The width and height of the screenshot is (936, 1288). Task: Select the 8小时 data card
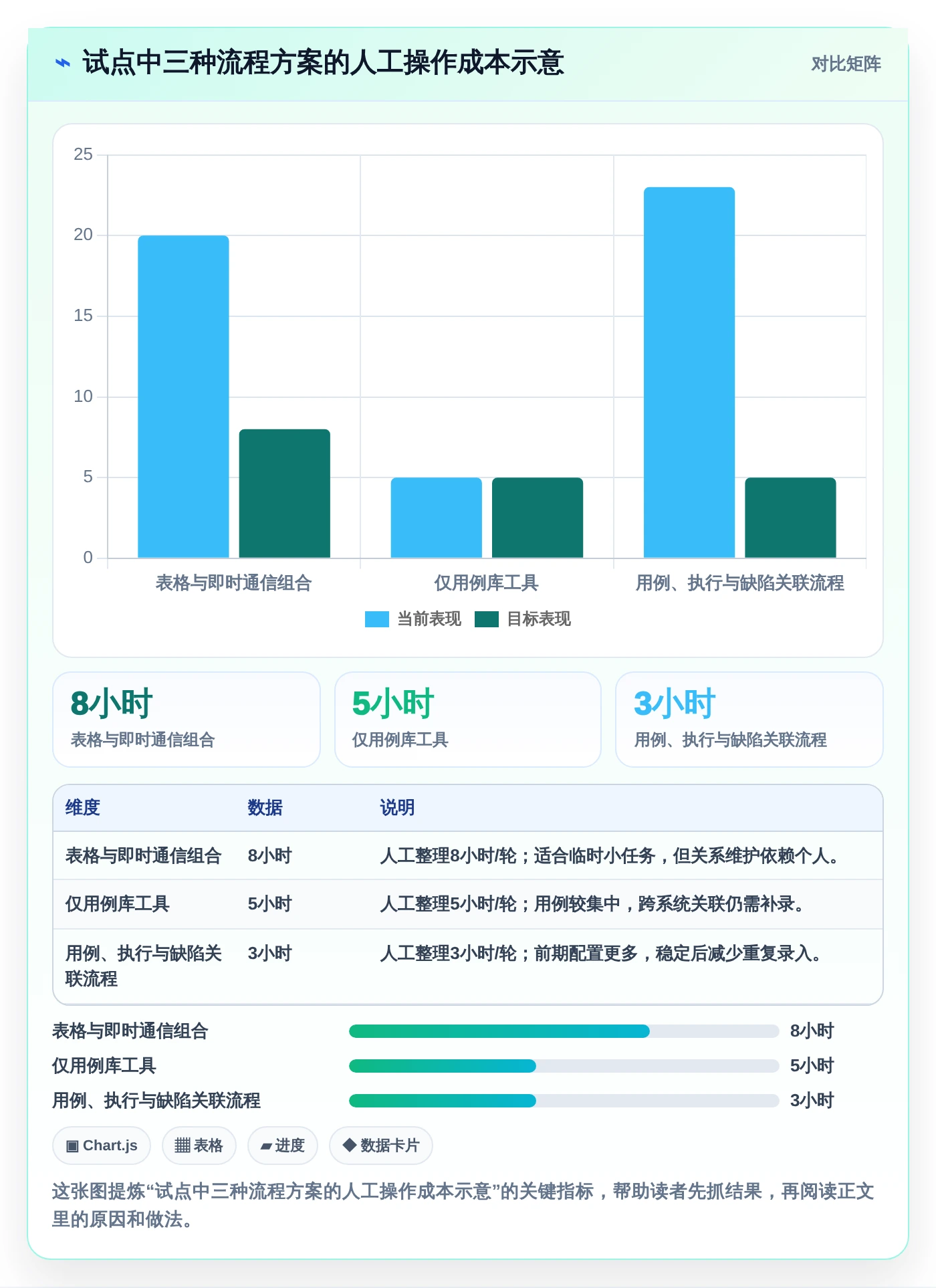[187, 720]
